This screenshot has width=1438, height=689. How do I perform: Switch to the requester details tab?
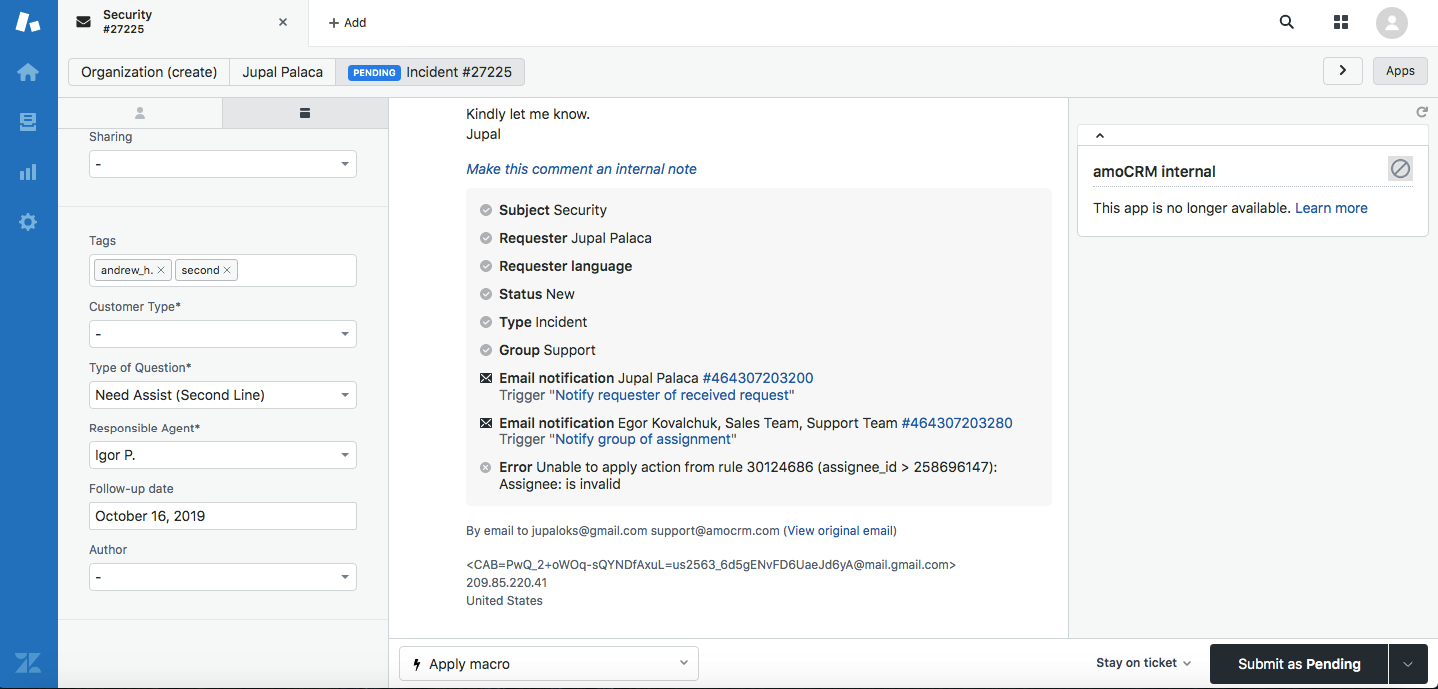pyautogui.click(x=139, y=112)
